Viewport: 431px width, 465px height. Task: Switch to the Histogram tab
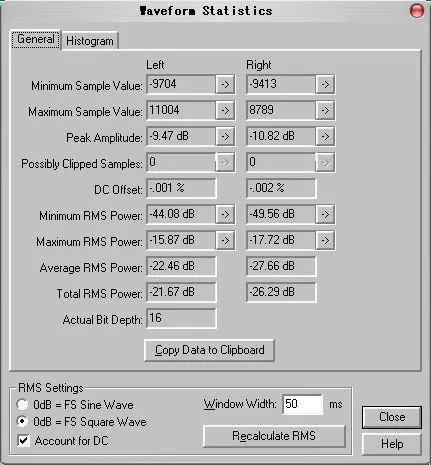click(x=90, y=41)
